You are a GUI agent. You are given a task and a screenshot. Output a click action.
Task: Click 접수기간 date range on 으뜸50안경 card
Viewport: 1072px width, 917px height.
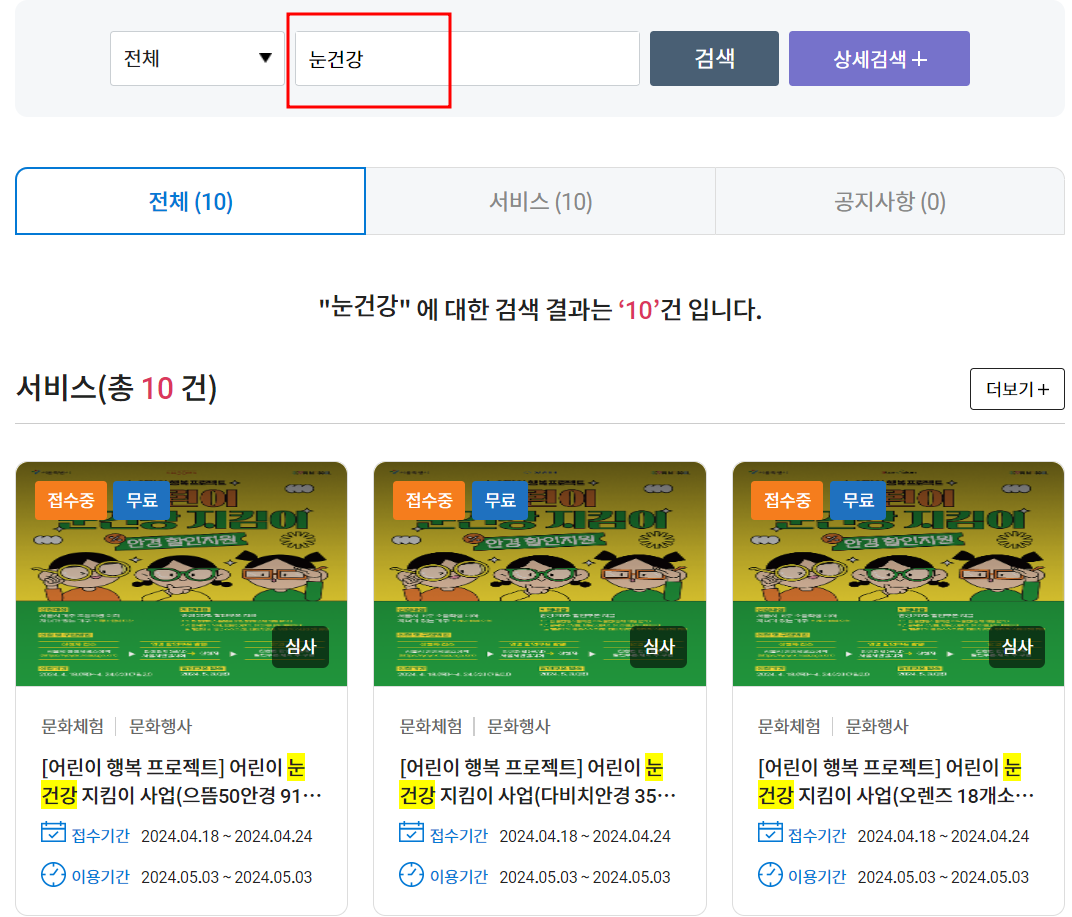[227, 836]
